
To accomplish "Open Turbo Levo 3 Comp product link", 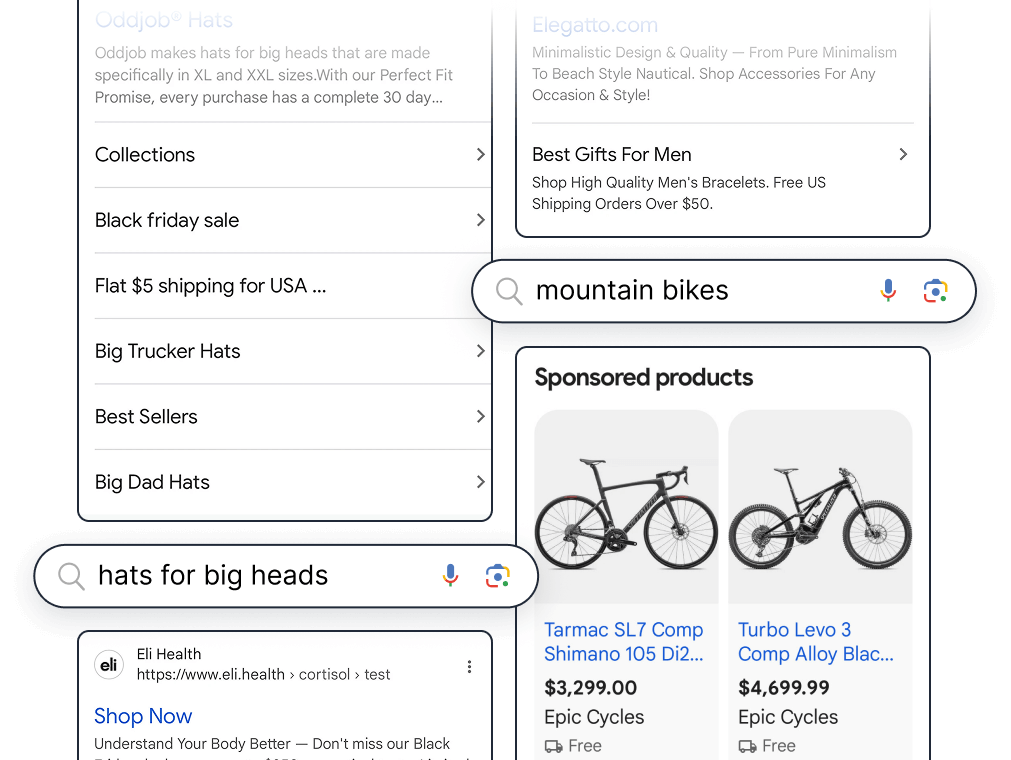I will pyautogui.click(x=815, y=642).
